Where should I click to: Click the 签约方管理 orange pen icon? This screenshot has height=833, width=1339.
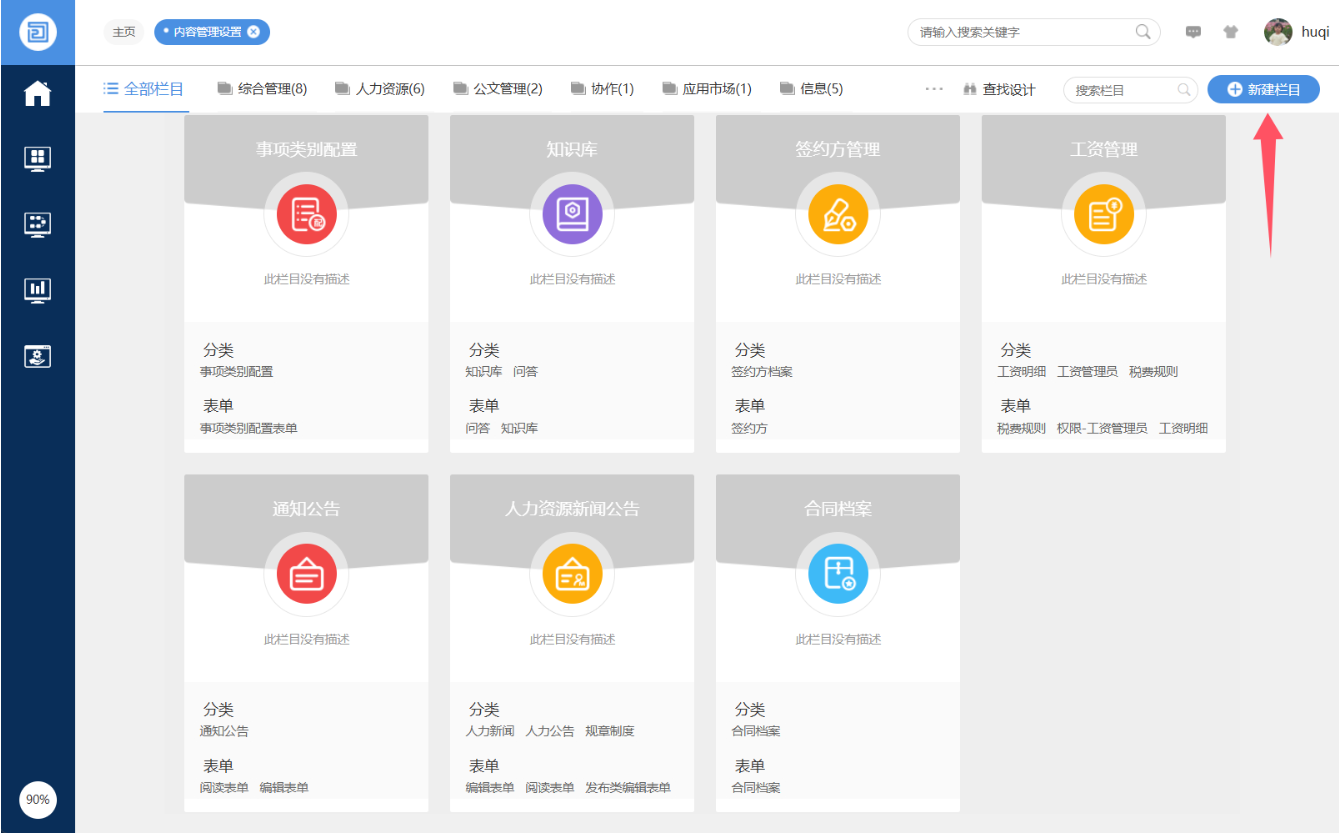[838, 214]
